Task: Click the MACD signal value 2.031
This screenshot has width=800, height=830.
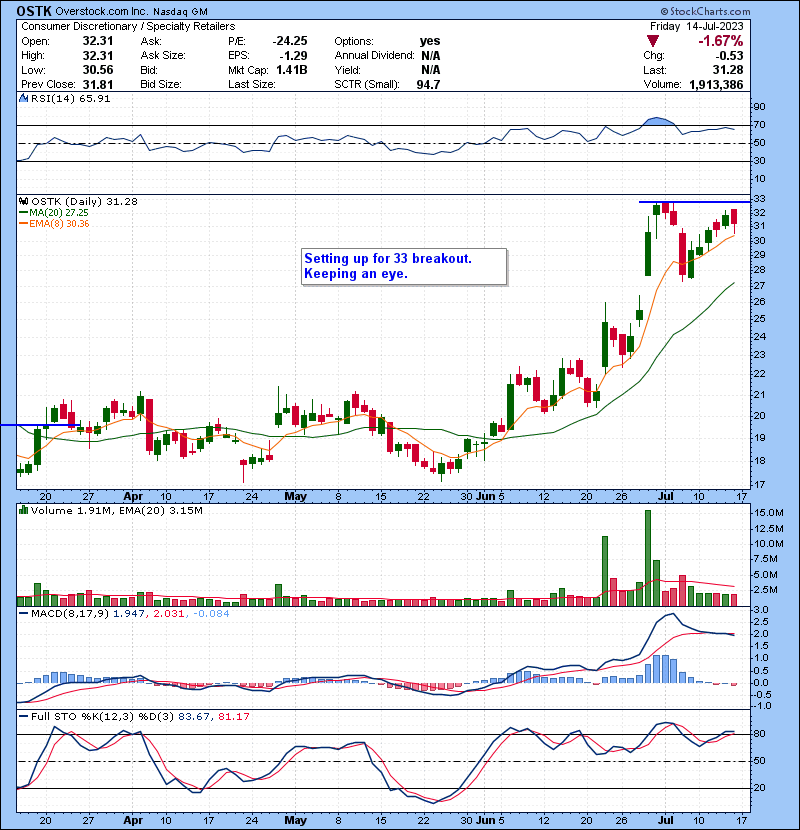Action: tap(168, 614)
